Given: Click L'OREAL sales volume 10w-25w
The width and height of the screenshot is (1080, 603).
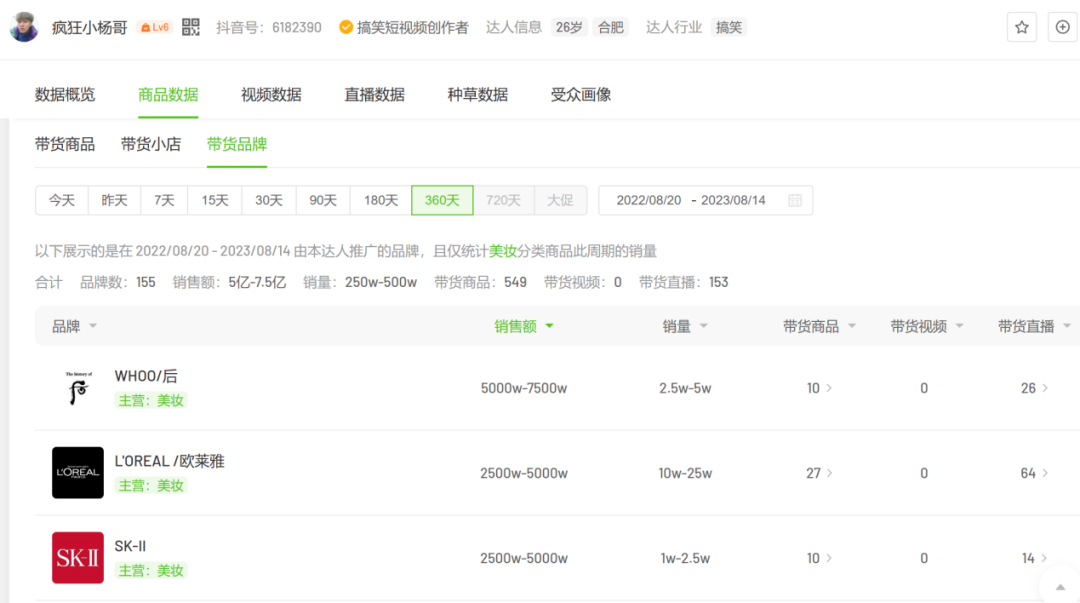Looking at the screenshot, I should 685,473.
